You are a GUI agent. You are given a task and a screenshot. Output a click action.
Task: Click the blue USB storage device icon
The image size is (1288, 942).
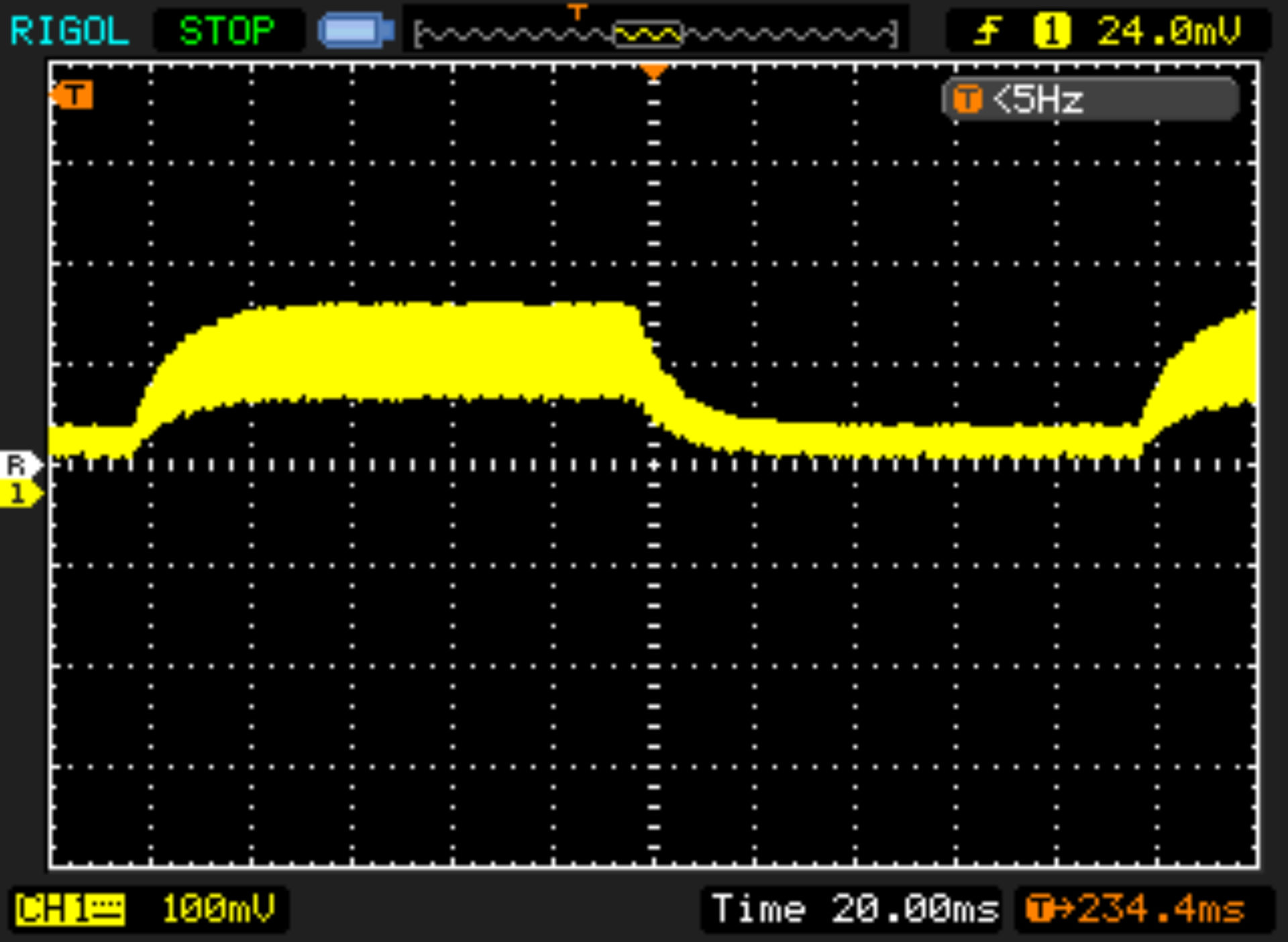(x=356, y=31)
